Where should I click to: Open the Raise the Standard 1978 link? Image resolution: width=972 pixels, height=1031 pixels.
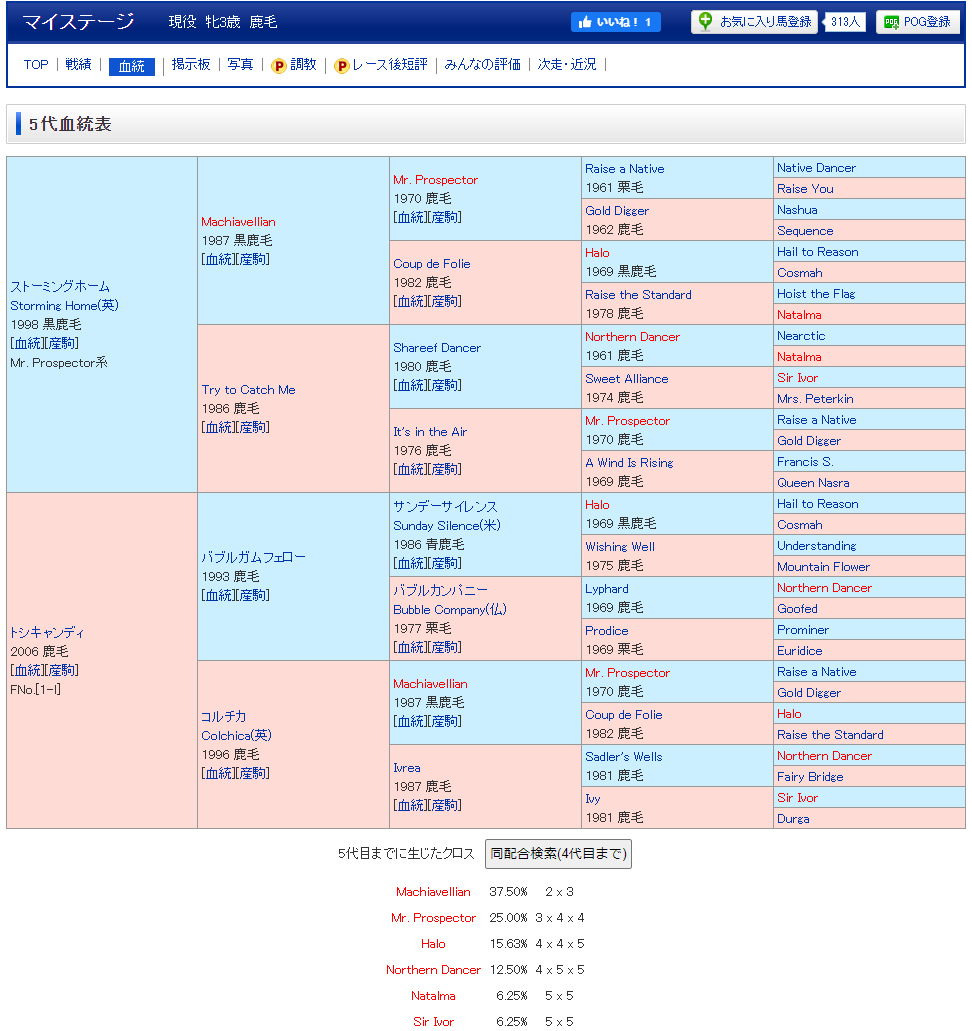click(639, 295)
